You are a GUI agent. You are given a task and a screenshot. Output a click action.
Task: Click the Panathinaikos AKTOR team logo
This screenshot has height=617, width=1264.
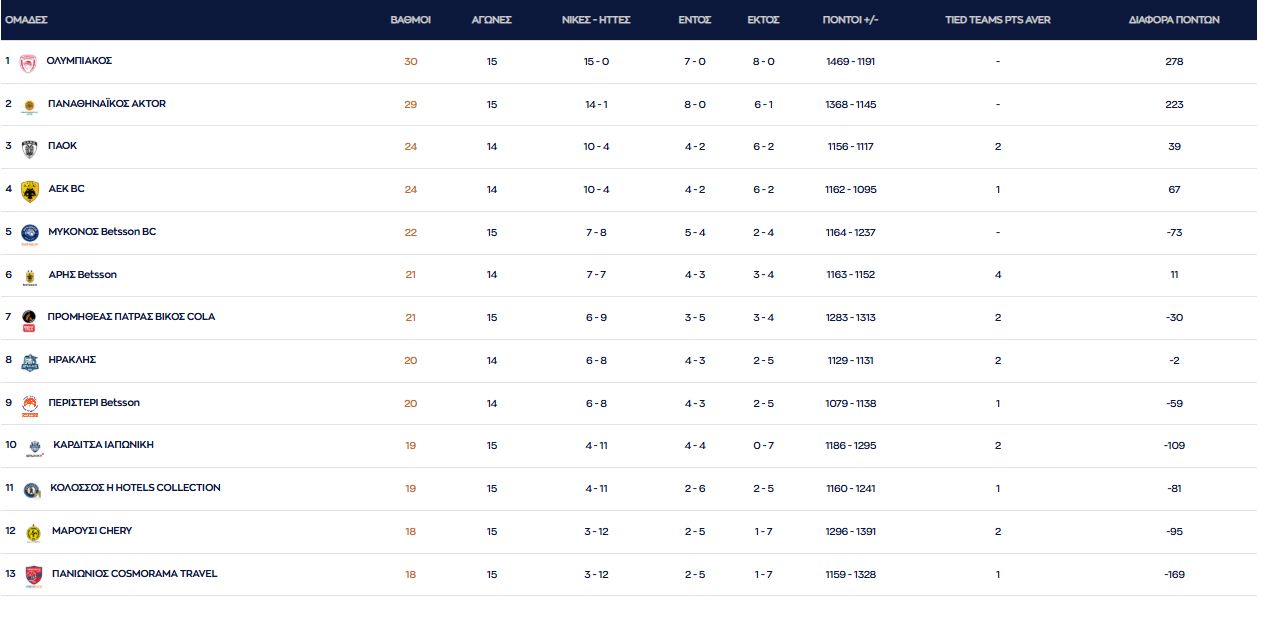(x=29, y=105)
